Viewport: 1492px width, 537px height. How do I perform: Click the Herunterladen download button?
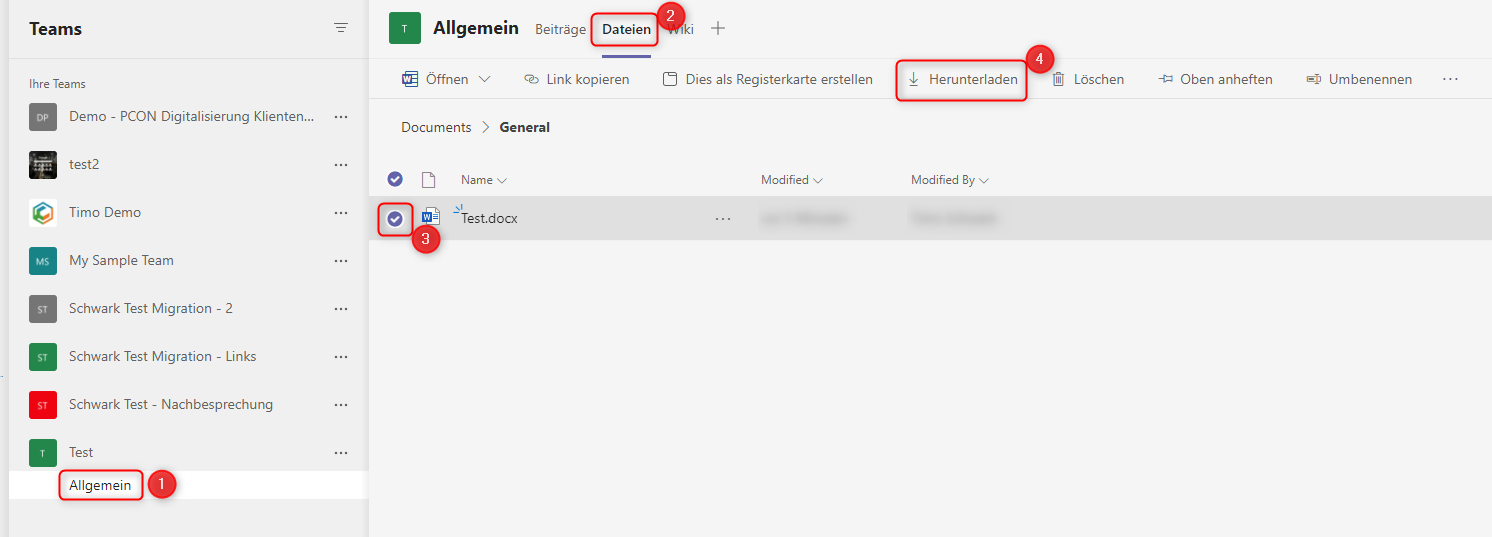click(x=962, y=79)
